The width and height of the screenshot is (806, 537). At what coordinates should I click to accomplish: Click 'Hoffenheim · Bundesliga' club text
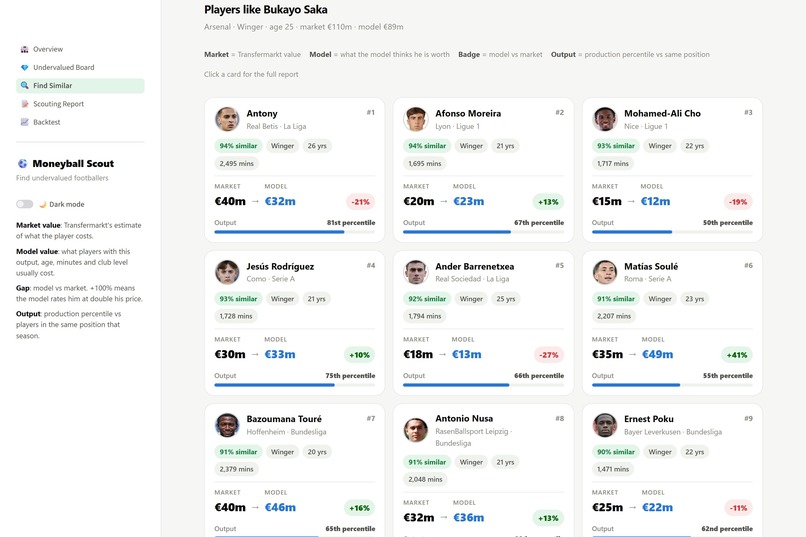[286, 432]
